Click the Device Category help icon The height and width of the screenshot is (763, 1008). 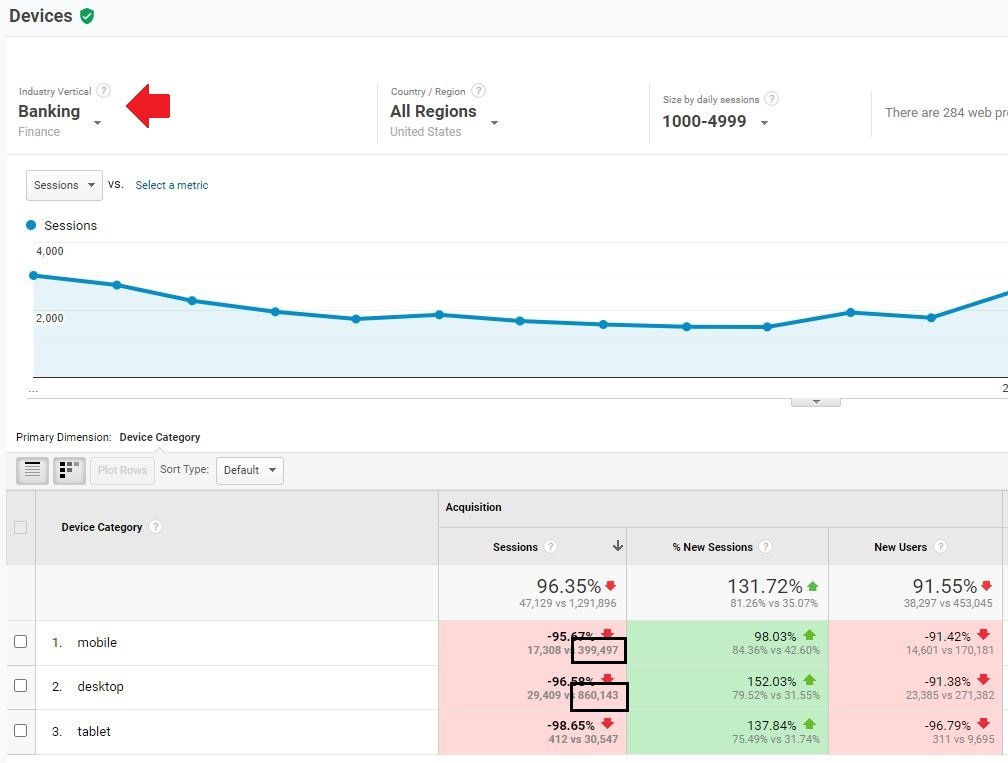[155, 526]
